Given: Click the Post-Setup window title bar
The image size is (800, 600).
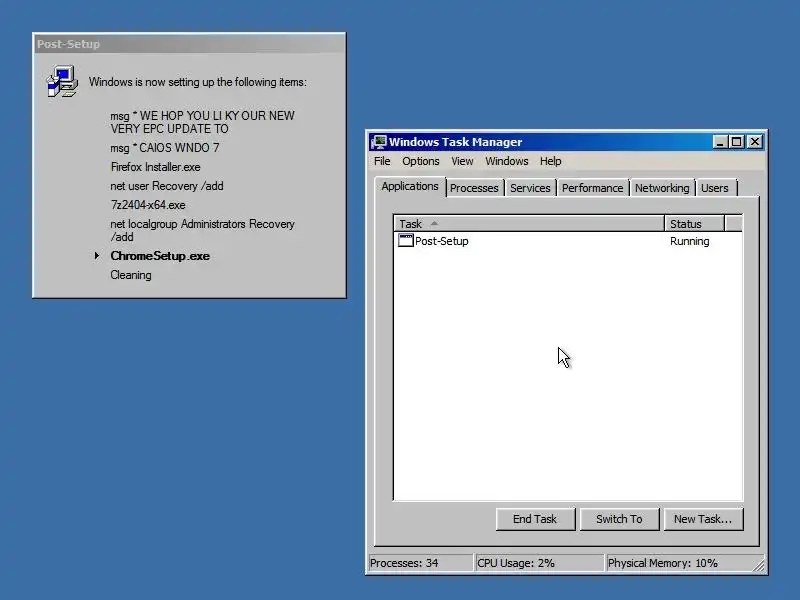Looking at the screenshot, I should pos(189,44).
